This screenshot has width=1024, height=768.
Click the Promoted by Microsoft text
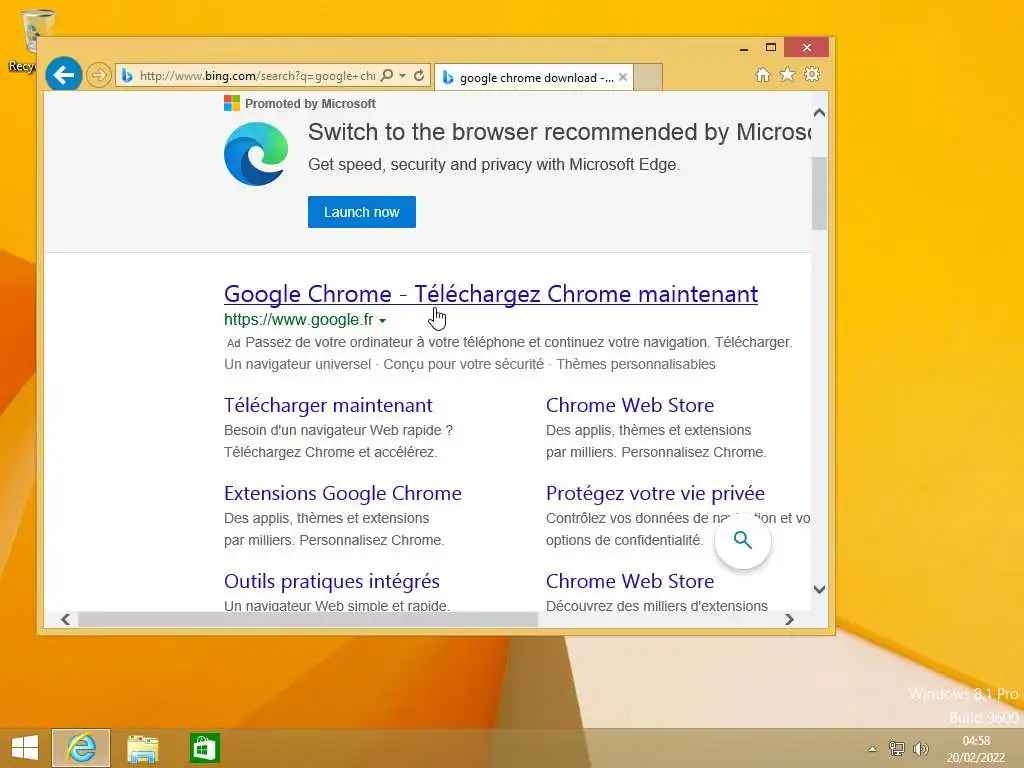tap(310, 103)
